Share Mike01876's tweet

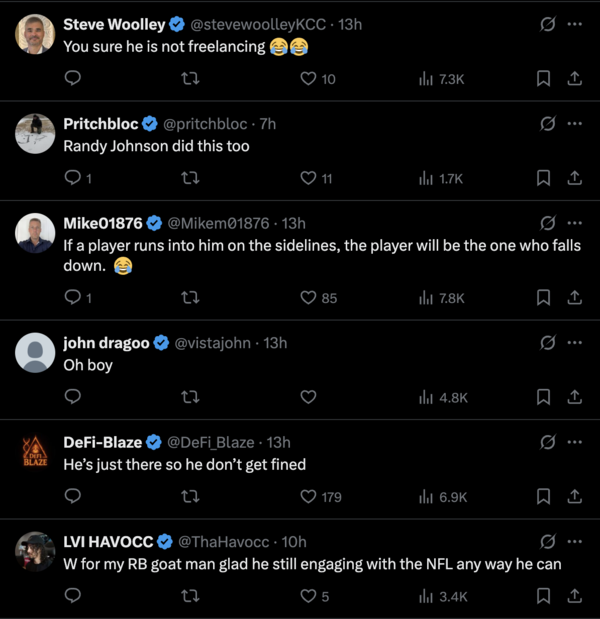point(575,297)
